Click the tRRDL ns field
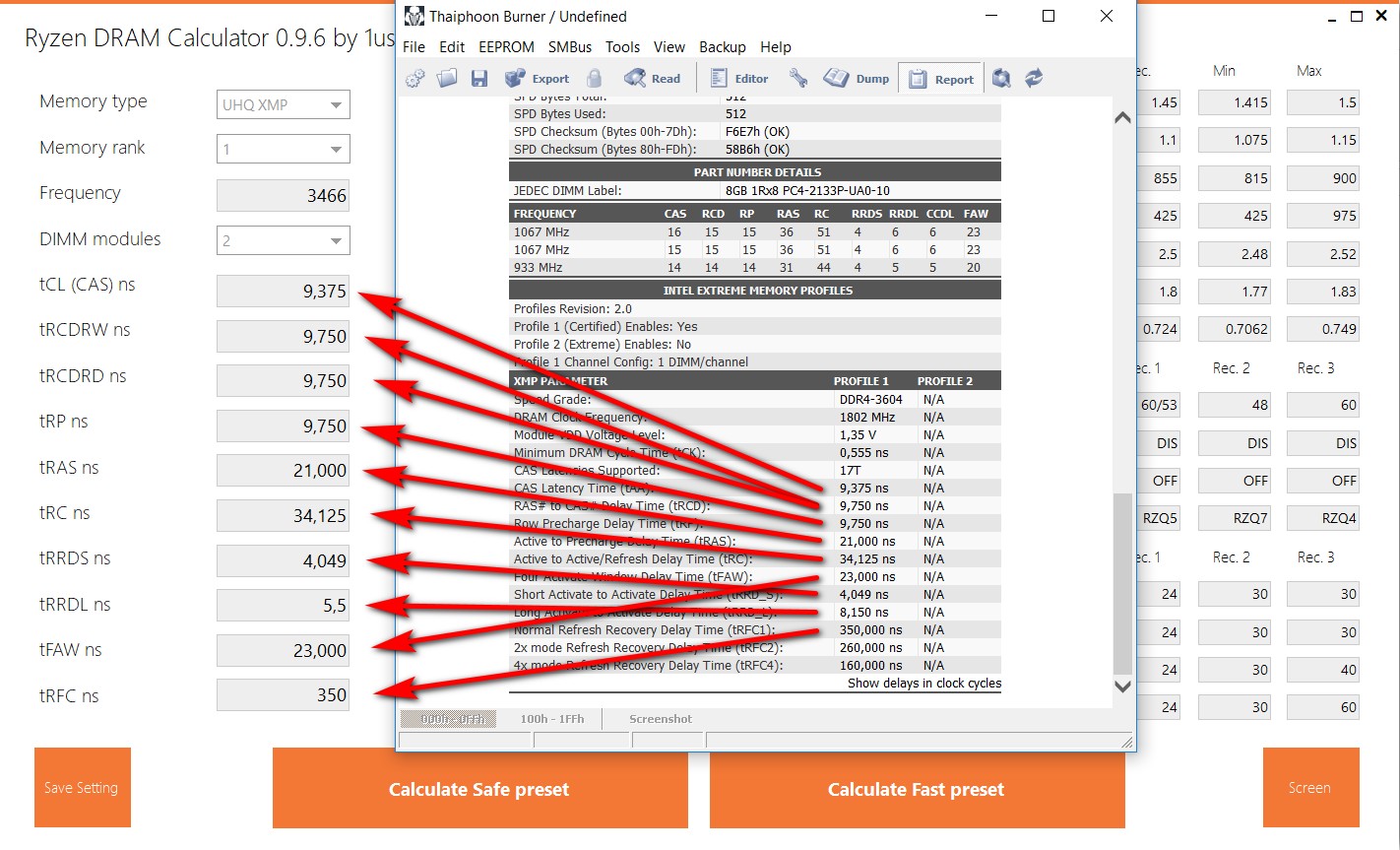Image resolution: width=1400 pixels, height=850 pixels. (284, 605)
